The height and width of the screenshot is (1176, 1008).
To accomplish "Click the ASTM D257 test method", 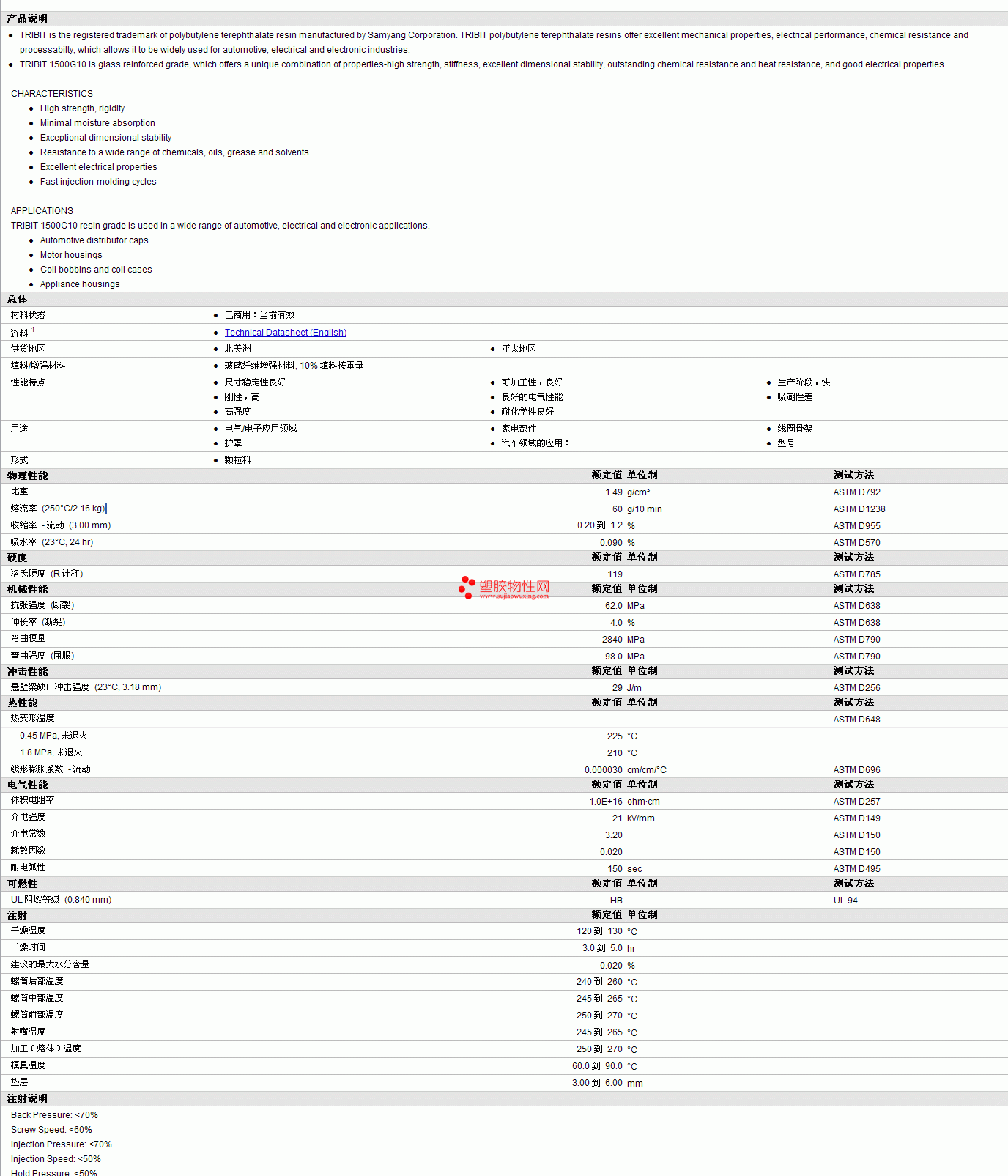I will point(857,802).
